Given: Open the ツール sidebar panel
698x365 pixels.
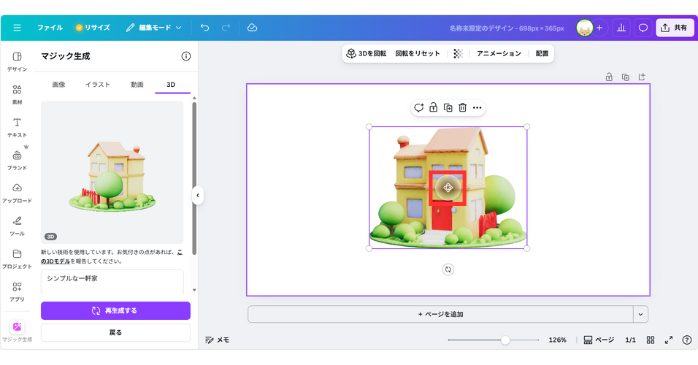Looking at the screenshot, I should (17, 226).
